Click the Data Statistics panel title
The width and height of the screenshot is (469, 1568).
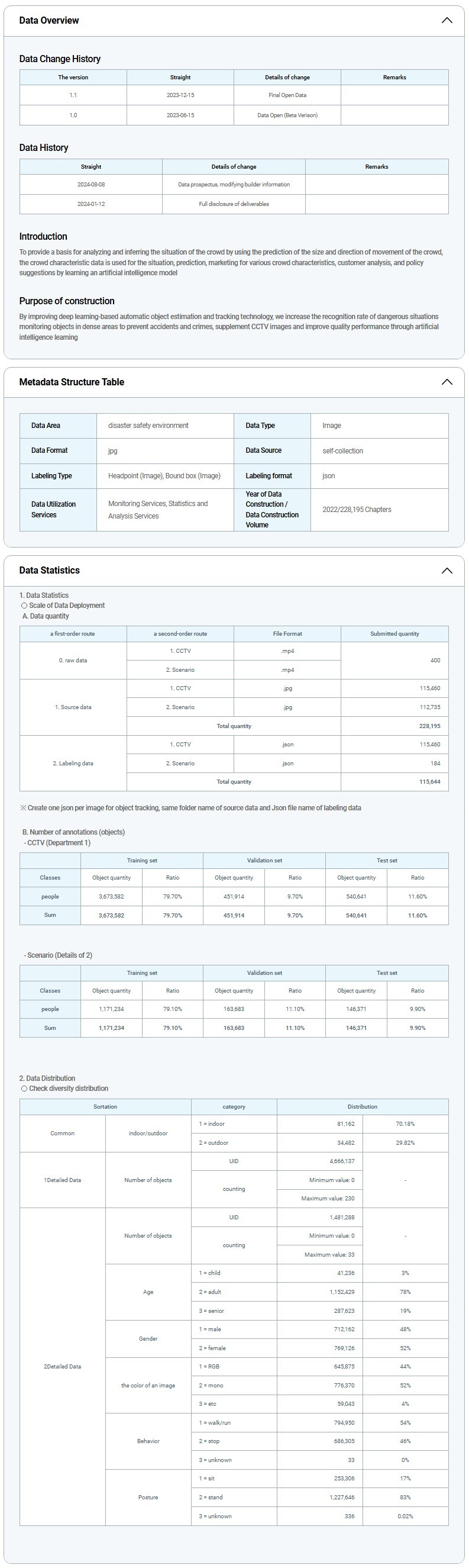49,571
